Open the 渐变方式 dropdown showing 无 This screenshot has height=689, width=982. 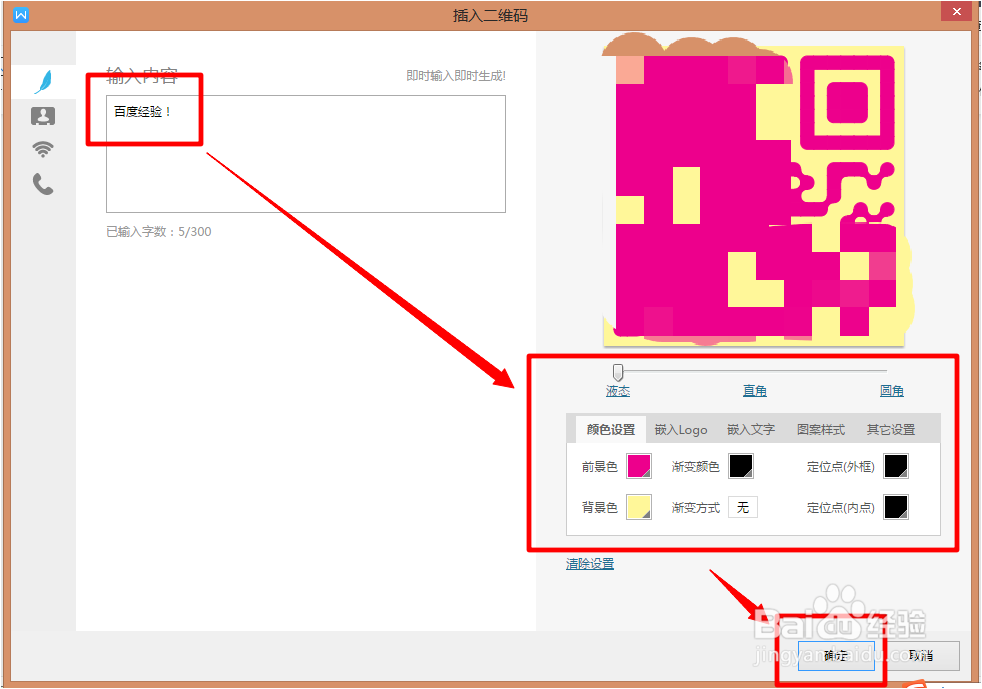tap(743, 507)
